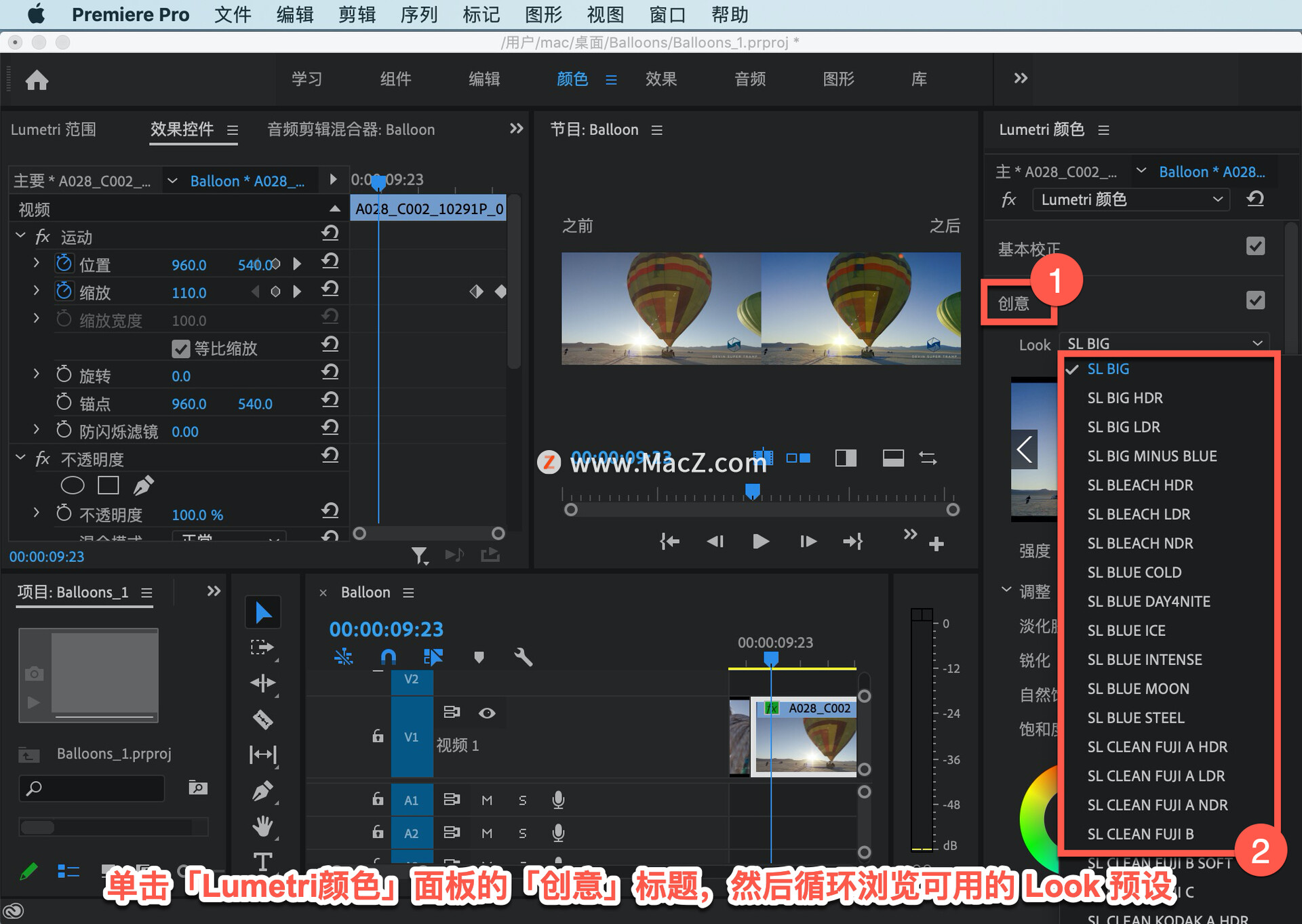This screenshot has height=924, width=1302.
Task: Toggle Basic Correction checkbox
Action: click(x=1255, y=246)
